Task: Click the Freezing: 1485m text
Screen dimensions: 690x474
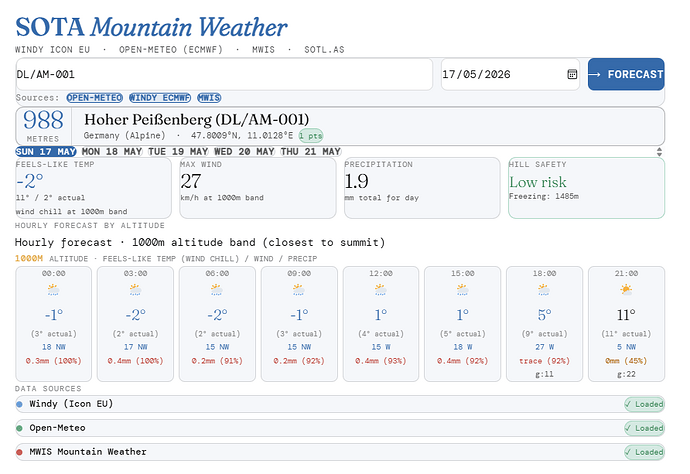Action: (544, 196)
